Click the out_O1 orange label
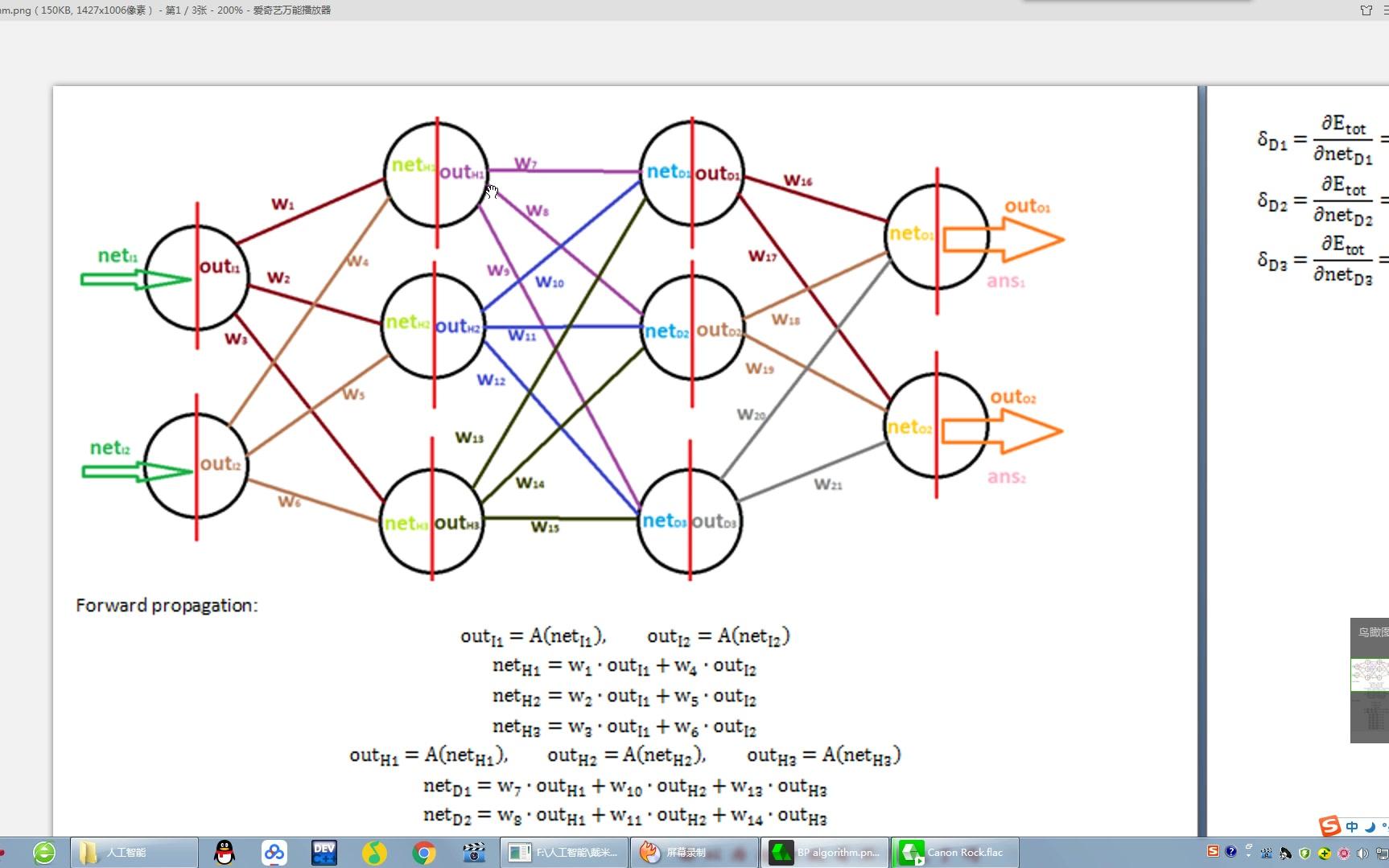1389x868 pixels. coord(1027,207)
